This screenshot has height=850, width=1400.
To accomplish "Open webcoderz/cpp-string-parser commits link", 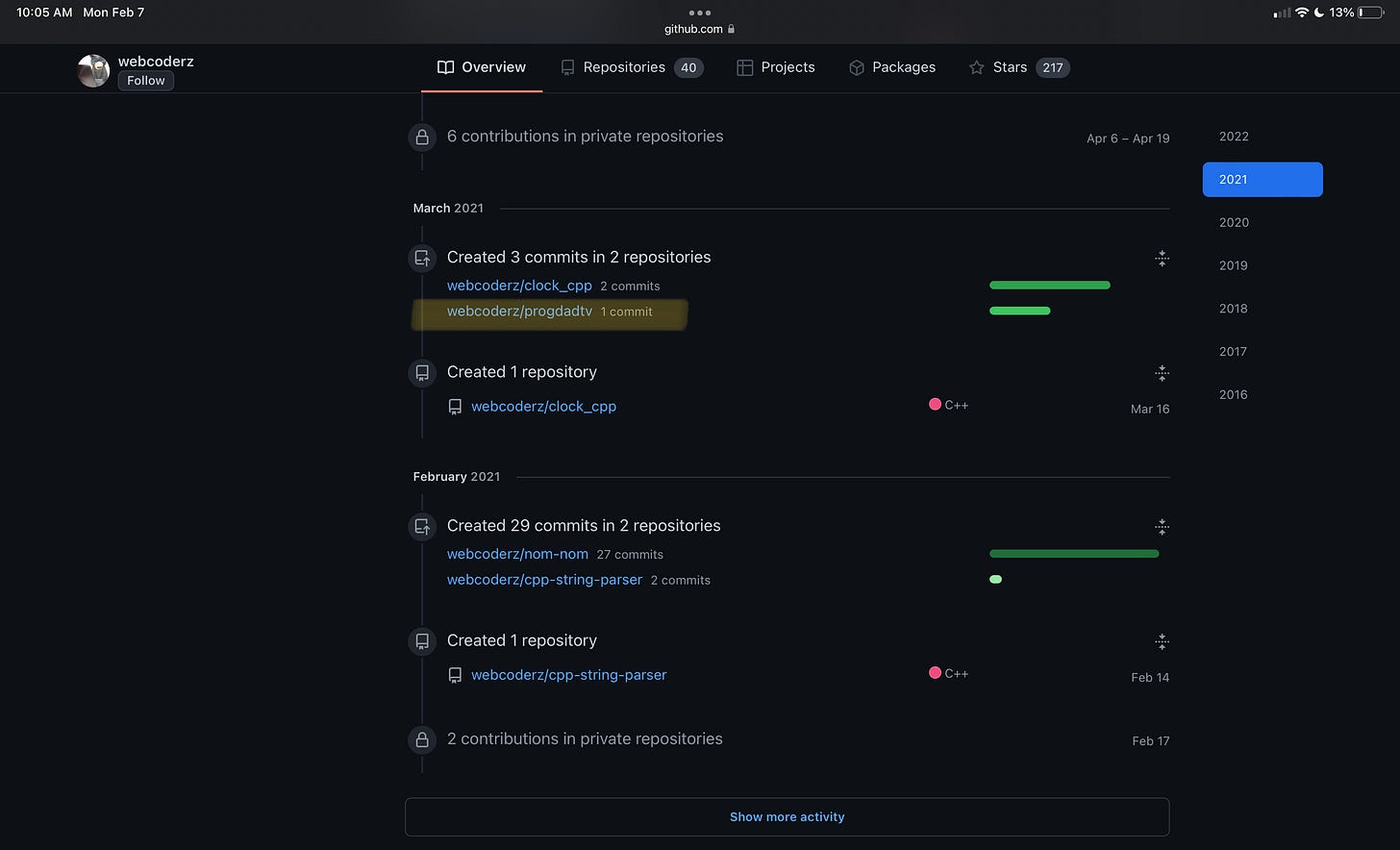I will [x=544, y=580].
